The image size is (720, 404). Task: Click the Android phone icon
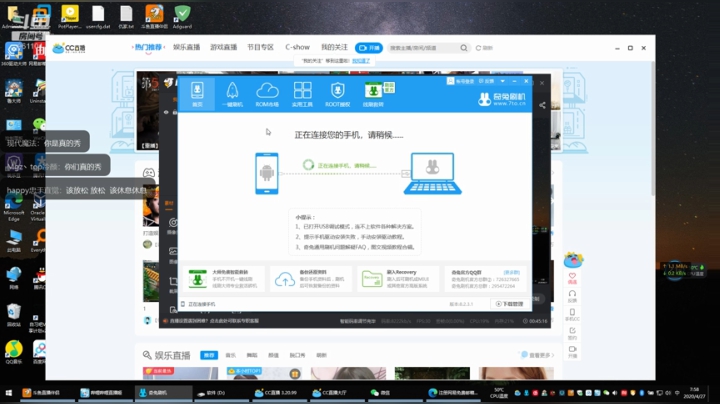tap(267, 174)
